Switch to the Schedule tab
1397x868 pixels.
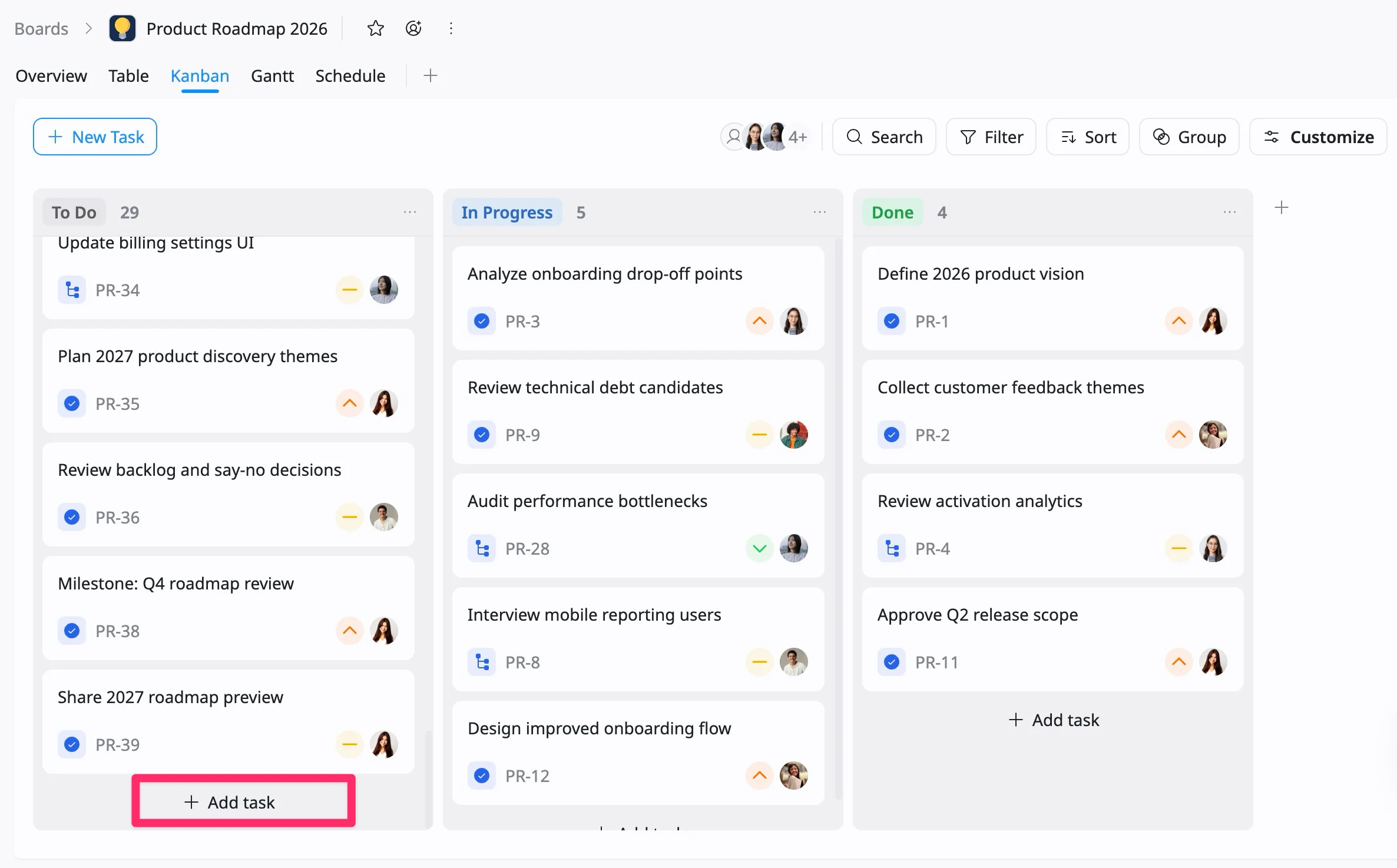coord(350,76)
